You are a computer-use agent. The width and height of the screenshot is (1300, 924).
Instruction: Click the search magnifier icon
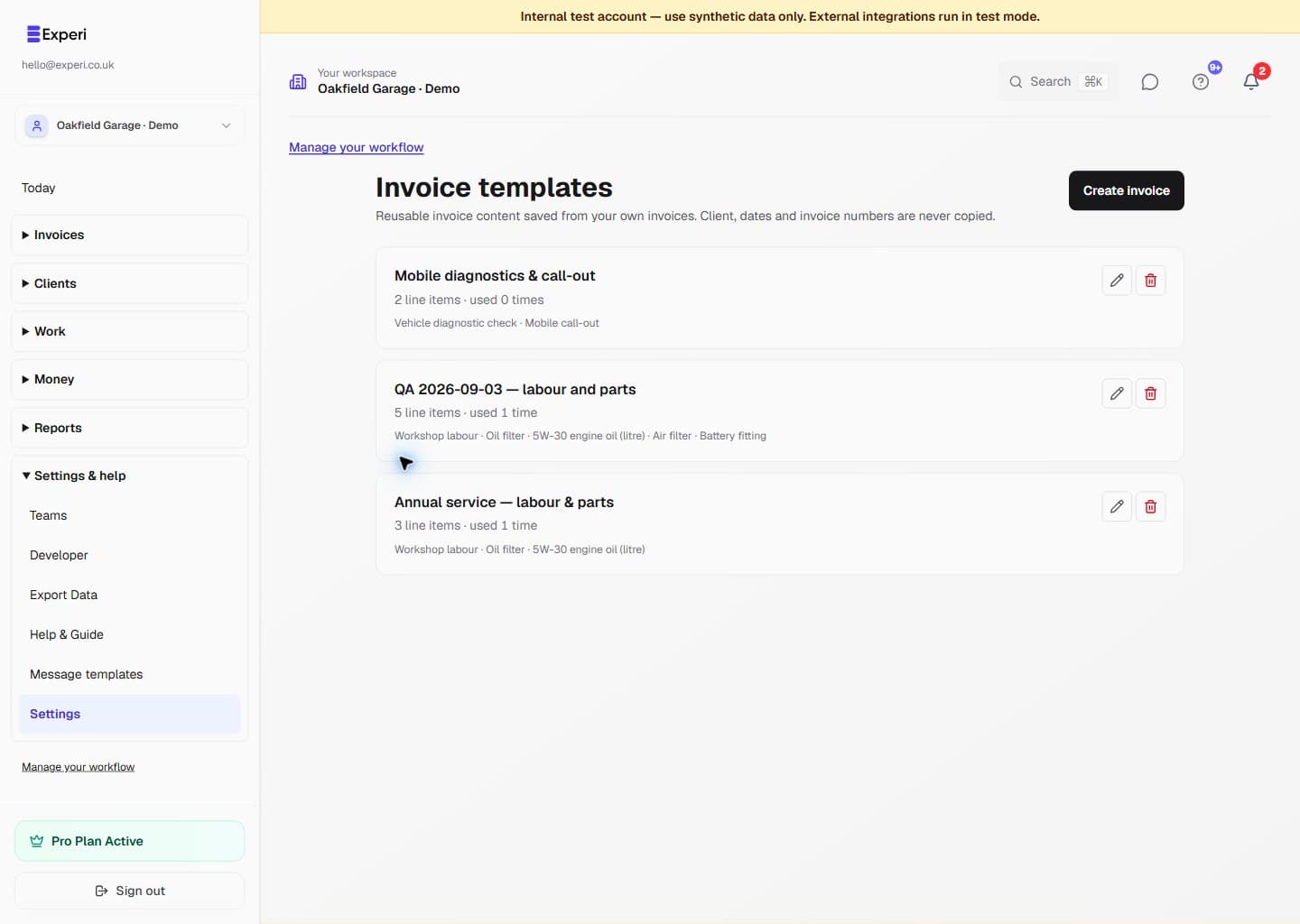(x=1016, y=82)
